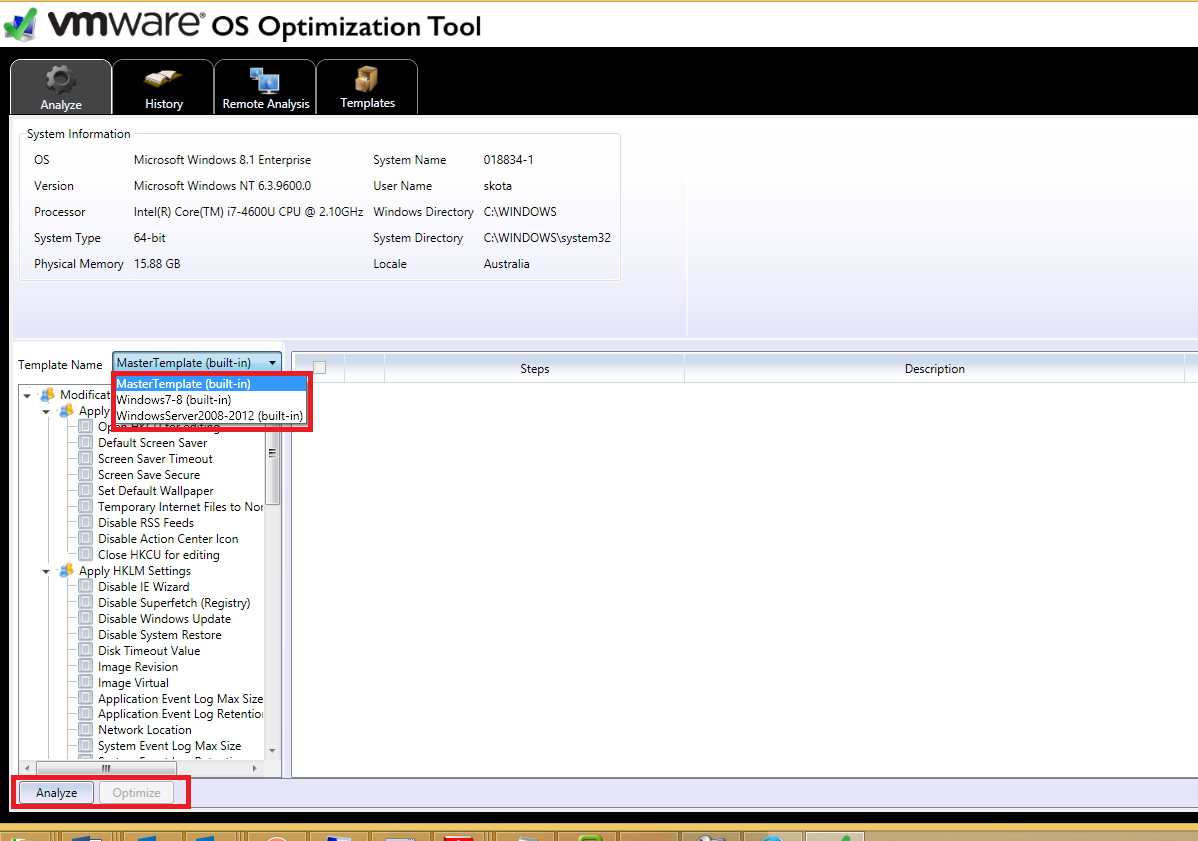This screenshot has width=1198, height=841.
Task: Click the Close HKCU for editing step icon
Action: [x=86, y=555]
